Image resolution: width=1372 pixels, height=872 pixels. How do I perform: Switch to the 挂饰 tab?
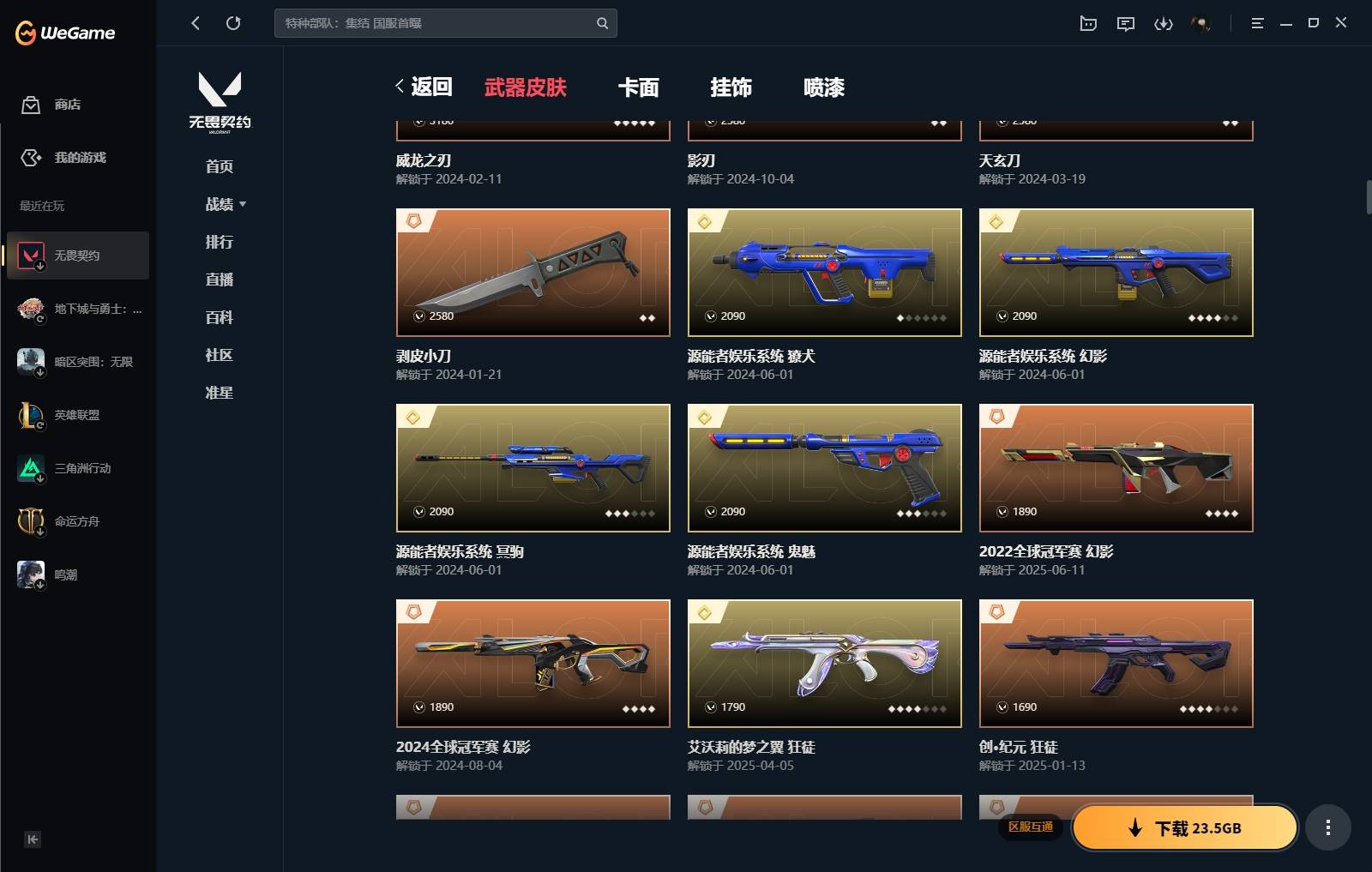(731, 87)
